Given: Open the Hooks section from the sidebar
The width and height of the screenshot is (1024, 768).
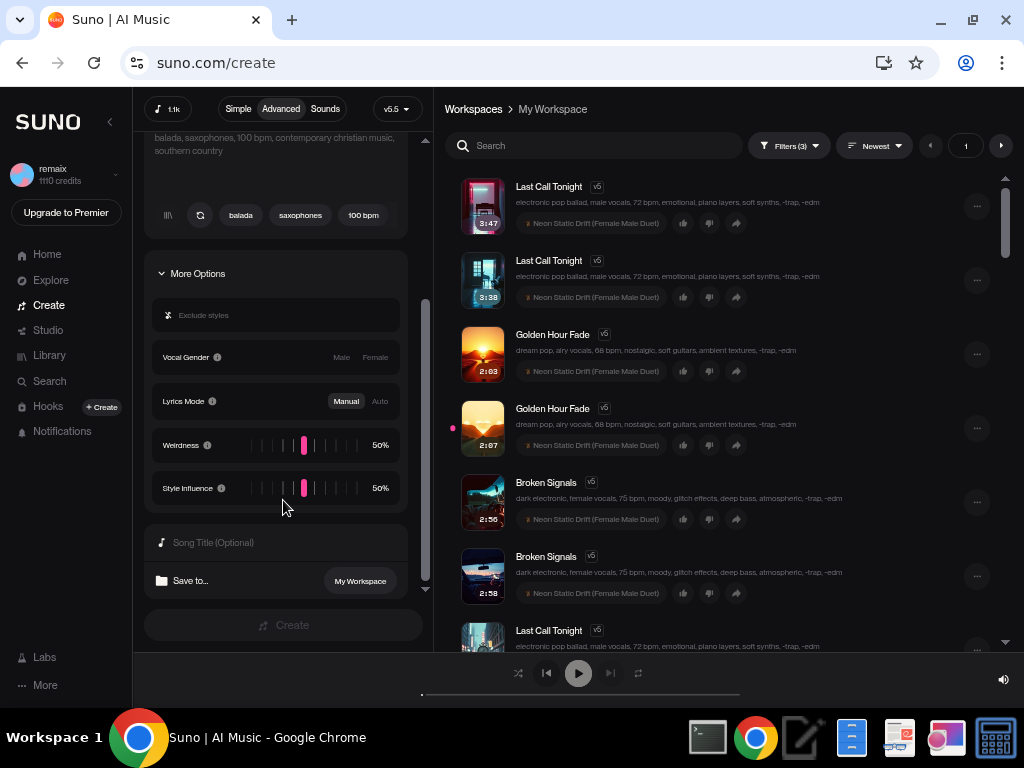Looking at the screenshot, I should tap(47, 406).
